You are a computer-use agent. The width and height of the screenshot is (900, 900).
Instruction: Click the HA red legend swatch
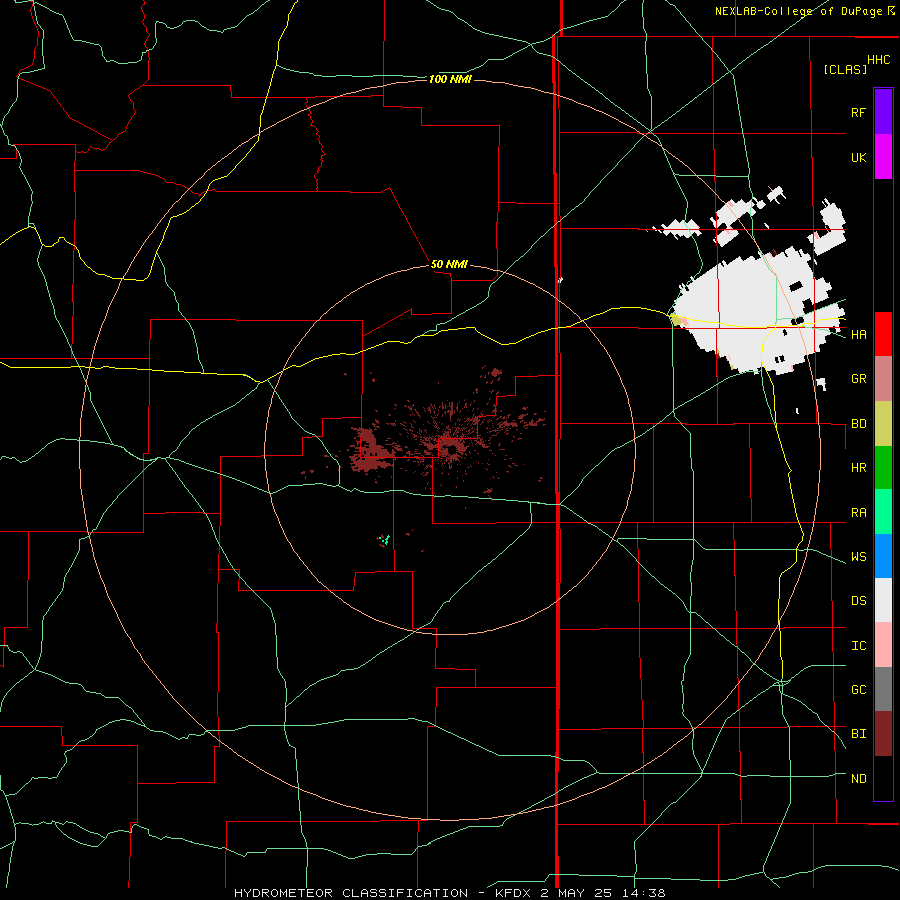pos(883,334)
